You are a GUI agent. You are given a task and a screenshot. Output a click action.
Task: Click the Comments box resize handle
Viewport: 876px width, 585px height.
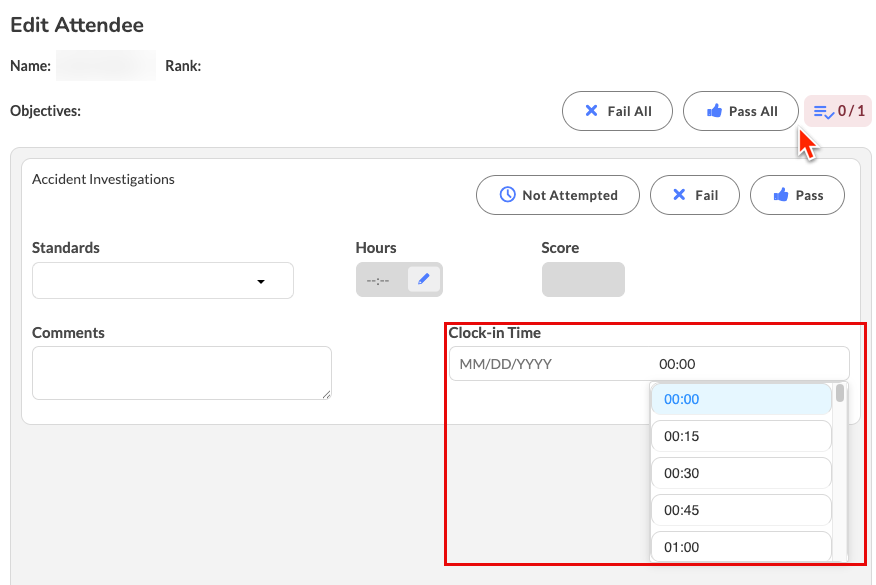point(325,394)
